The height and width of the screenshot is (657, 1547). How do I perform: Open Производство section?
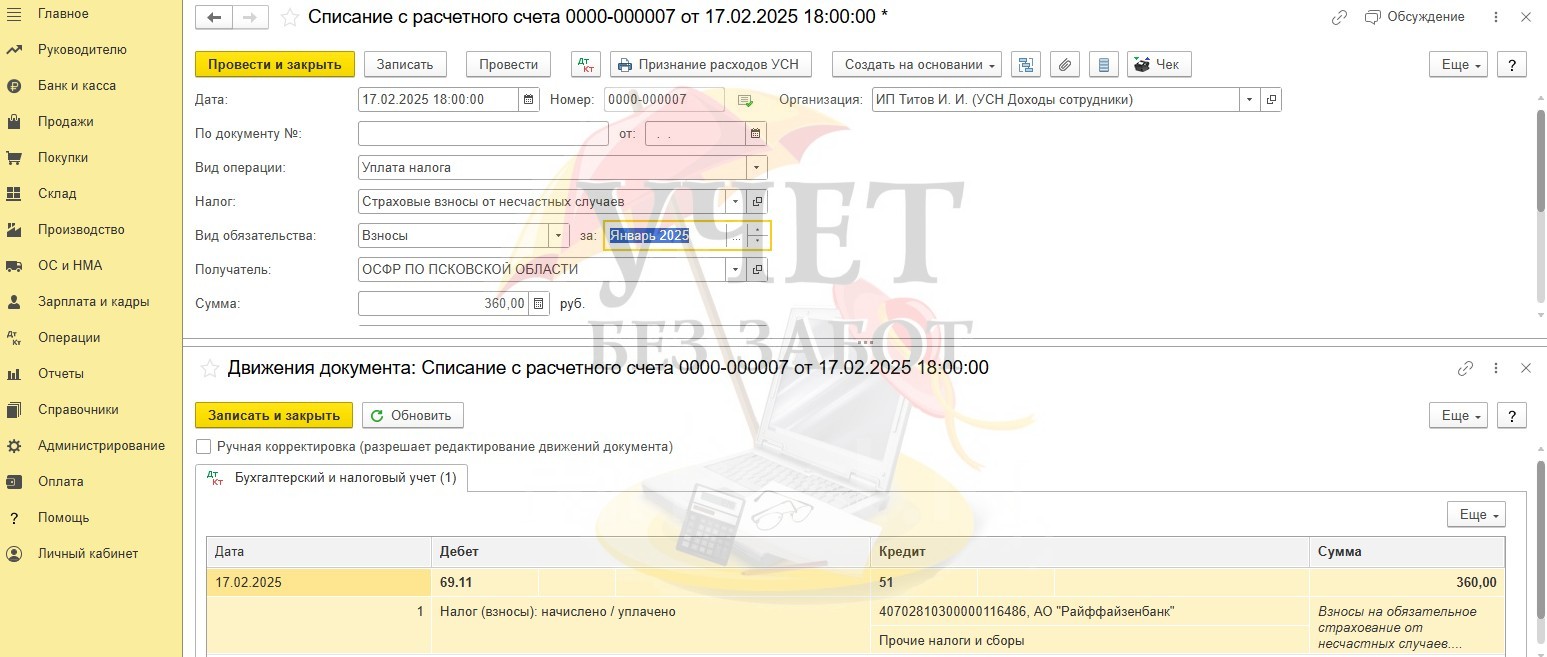(81, 230)
